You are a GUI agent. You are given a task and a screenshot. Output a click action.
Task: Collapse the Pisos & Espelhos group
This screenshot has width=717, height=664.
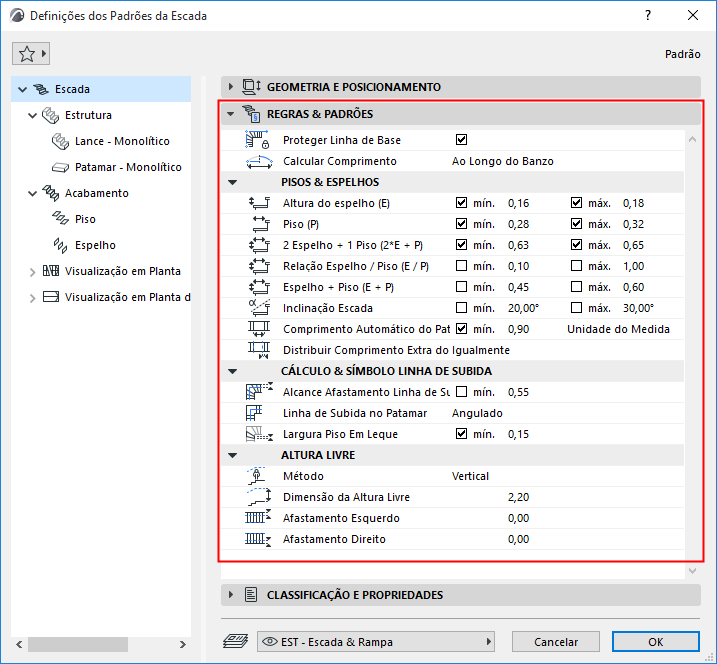(232, 182)
